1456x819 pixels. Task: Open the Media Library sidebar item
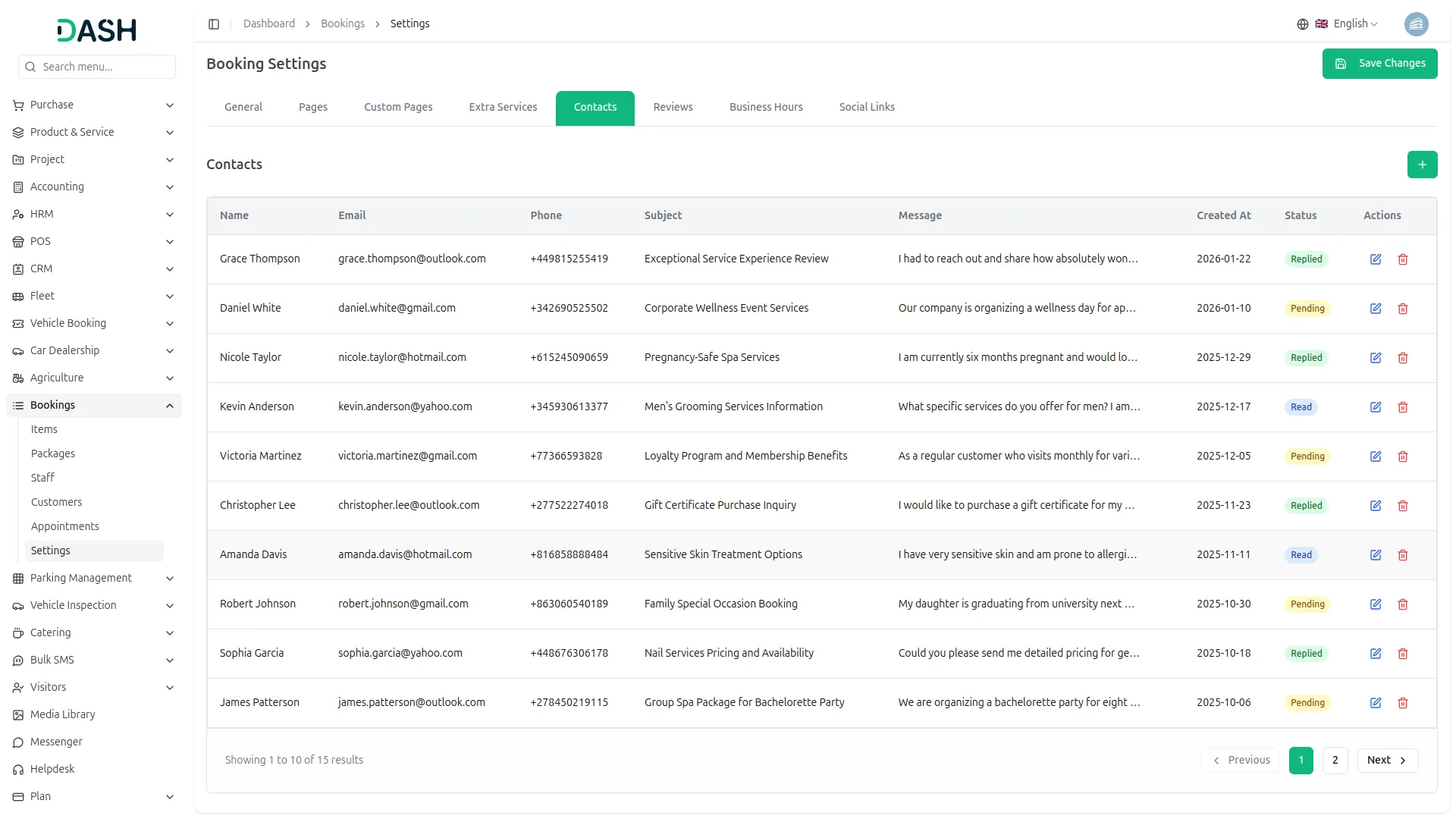click(x=62, y=714)
